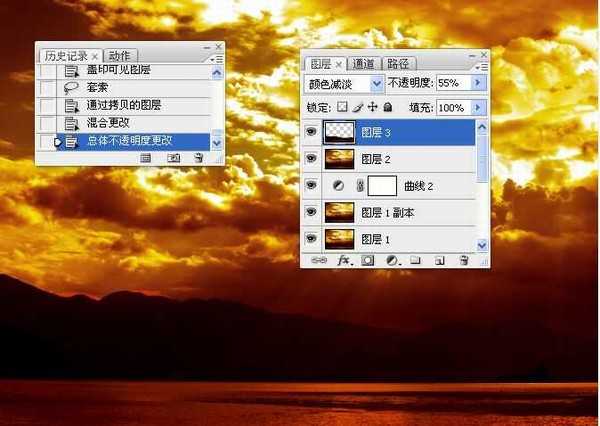Screen dimensions: 600x426
Task: Delete layer with the trash icon
Action: (463, 260)
